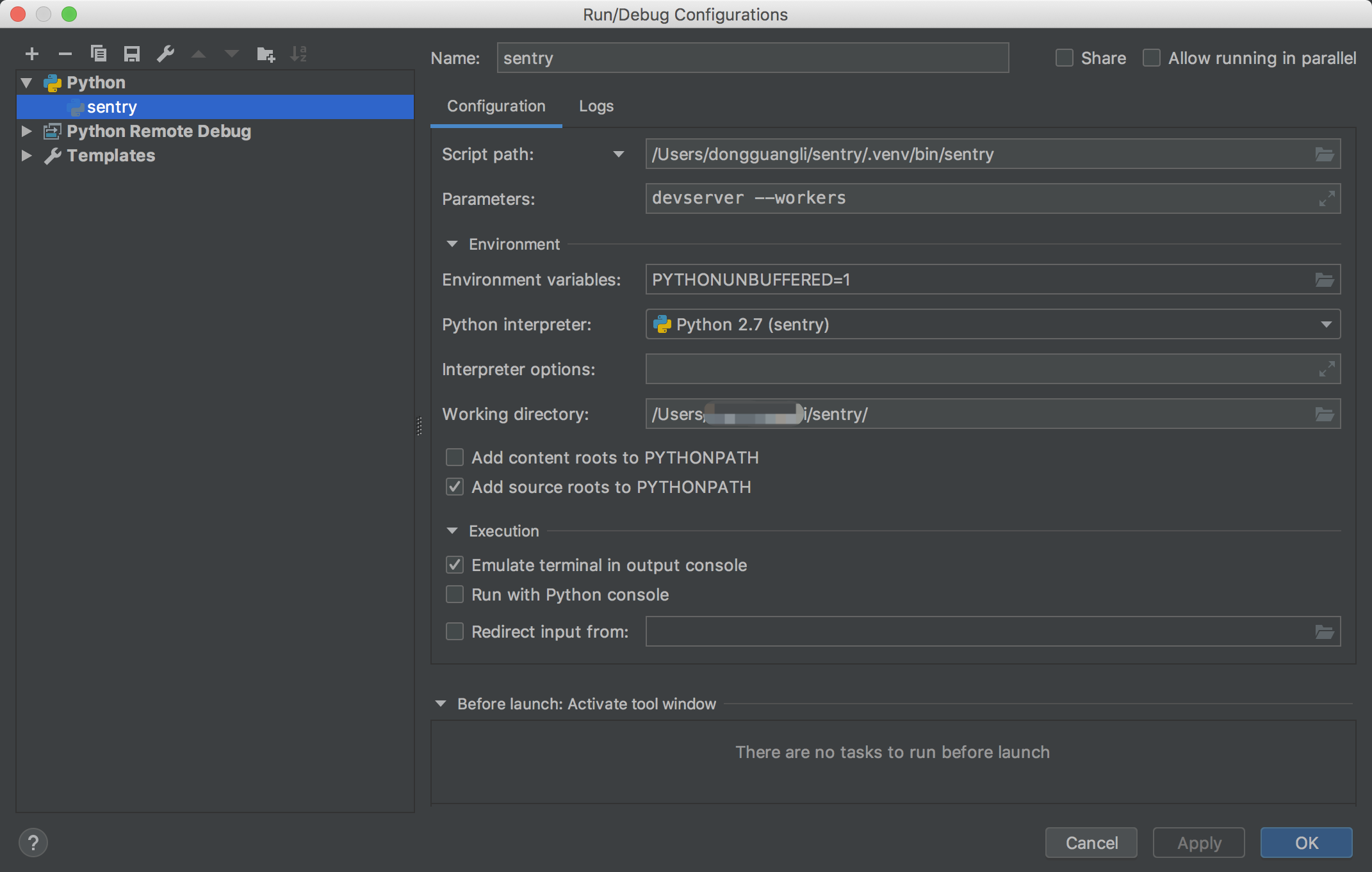Click the copy configuration icon

[x=99, y=54]
